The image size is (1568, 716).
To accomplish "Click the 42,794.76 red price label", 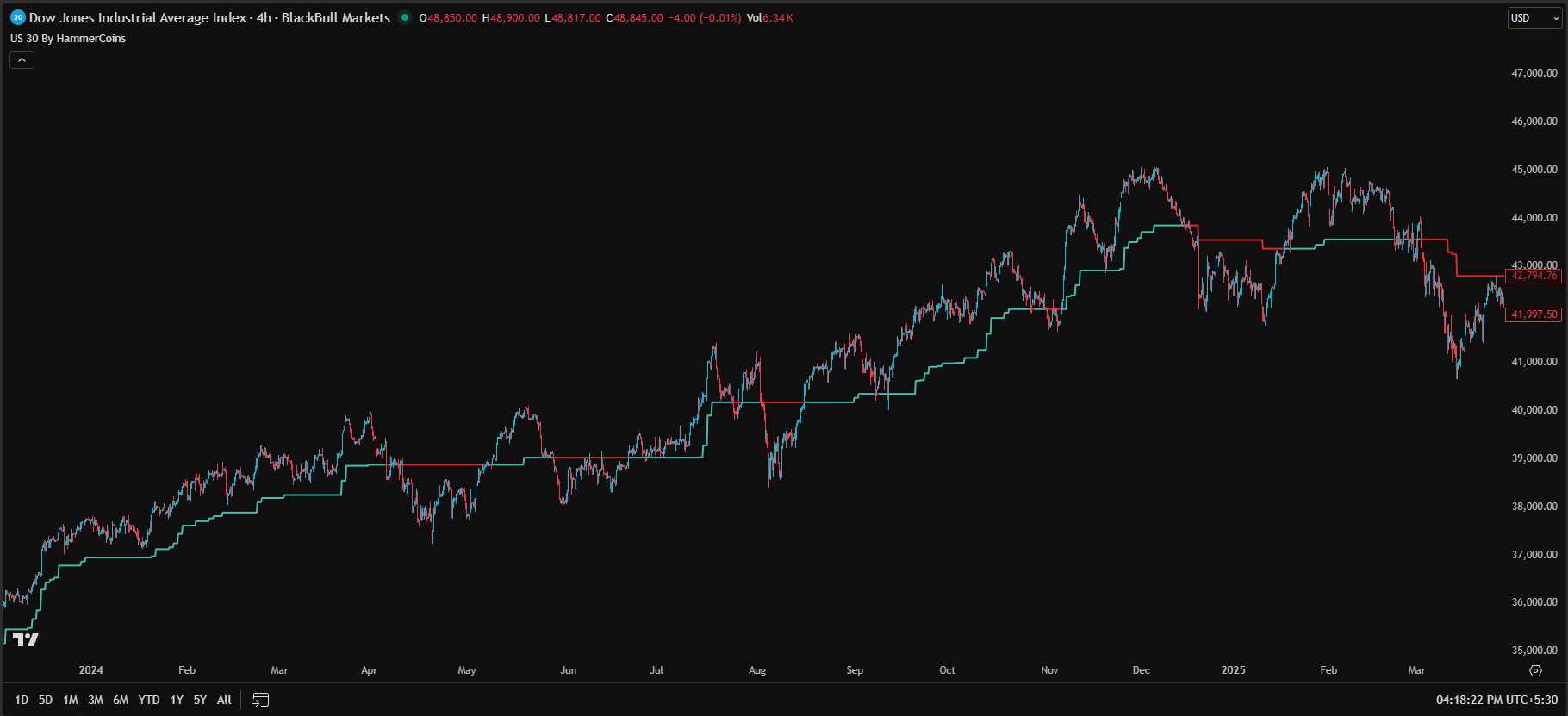I will [1534, 276].
